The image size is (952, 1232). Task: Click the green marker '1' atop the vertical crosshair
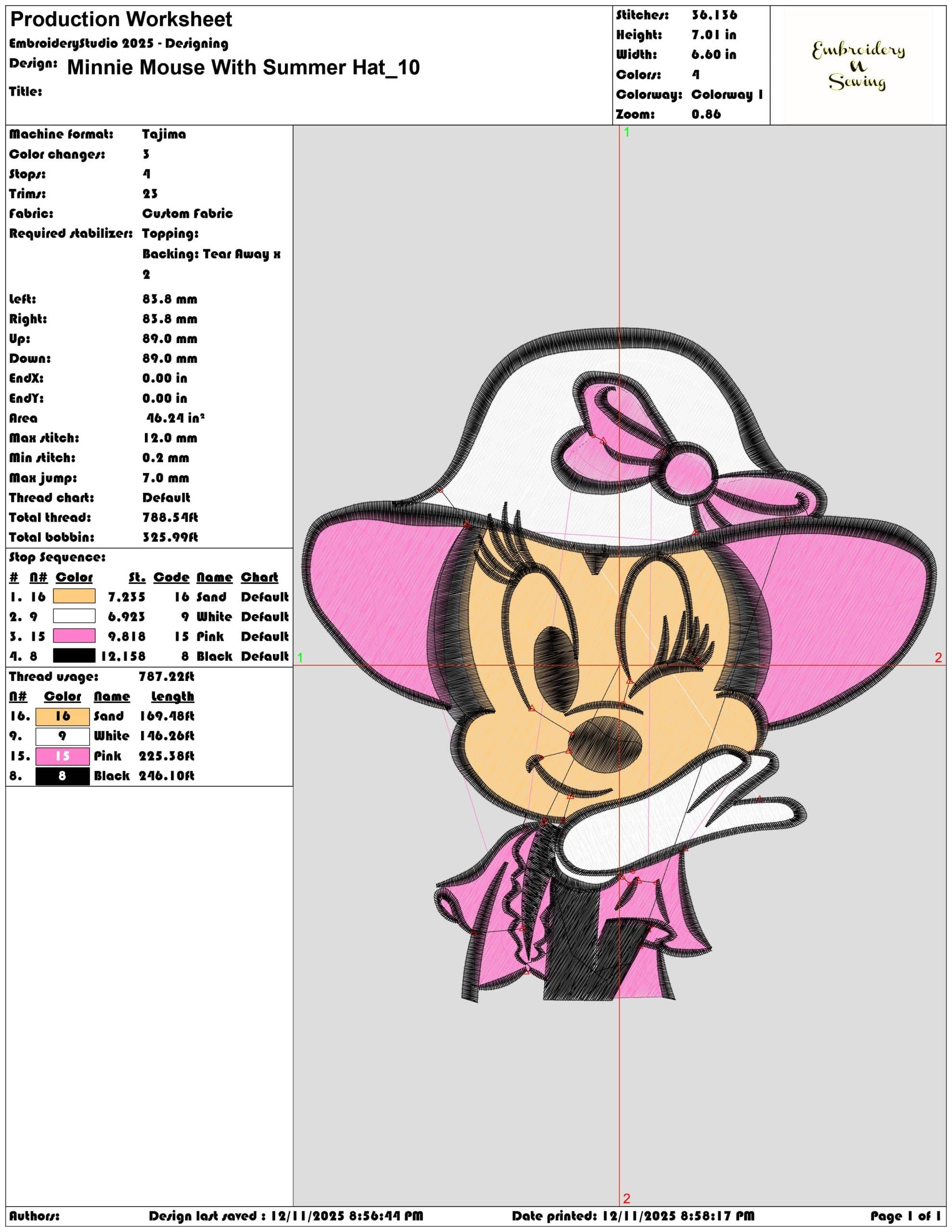pyautogui.click(x=626, y=132)
